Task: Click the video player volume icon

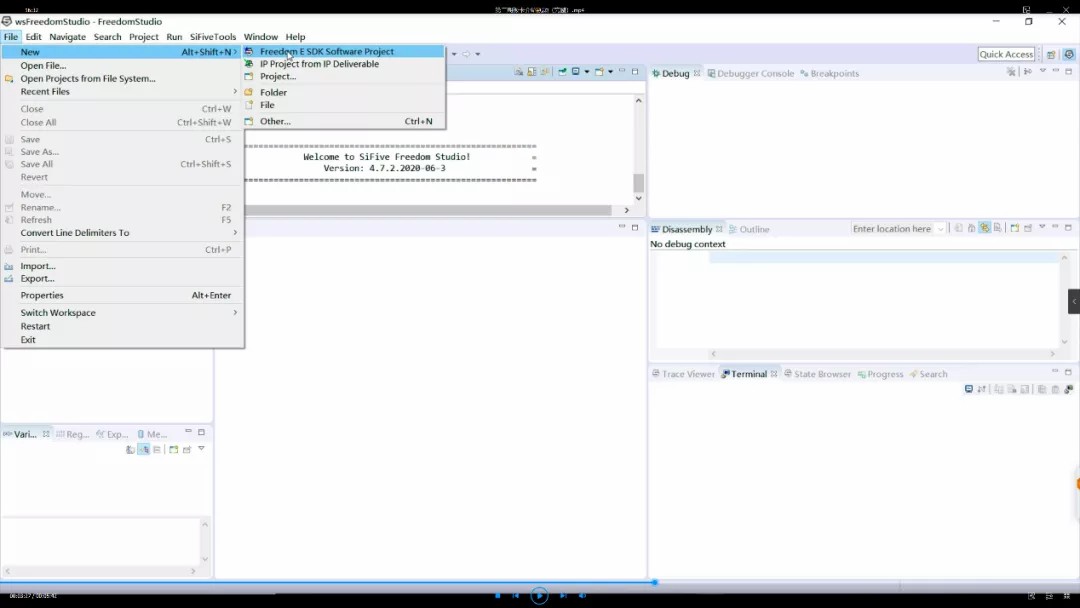Action: pos(583,596)
